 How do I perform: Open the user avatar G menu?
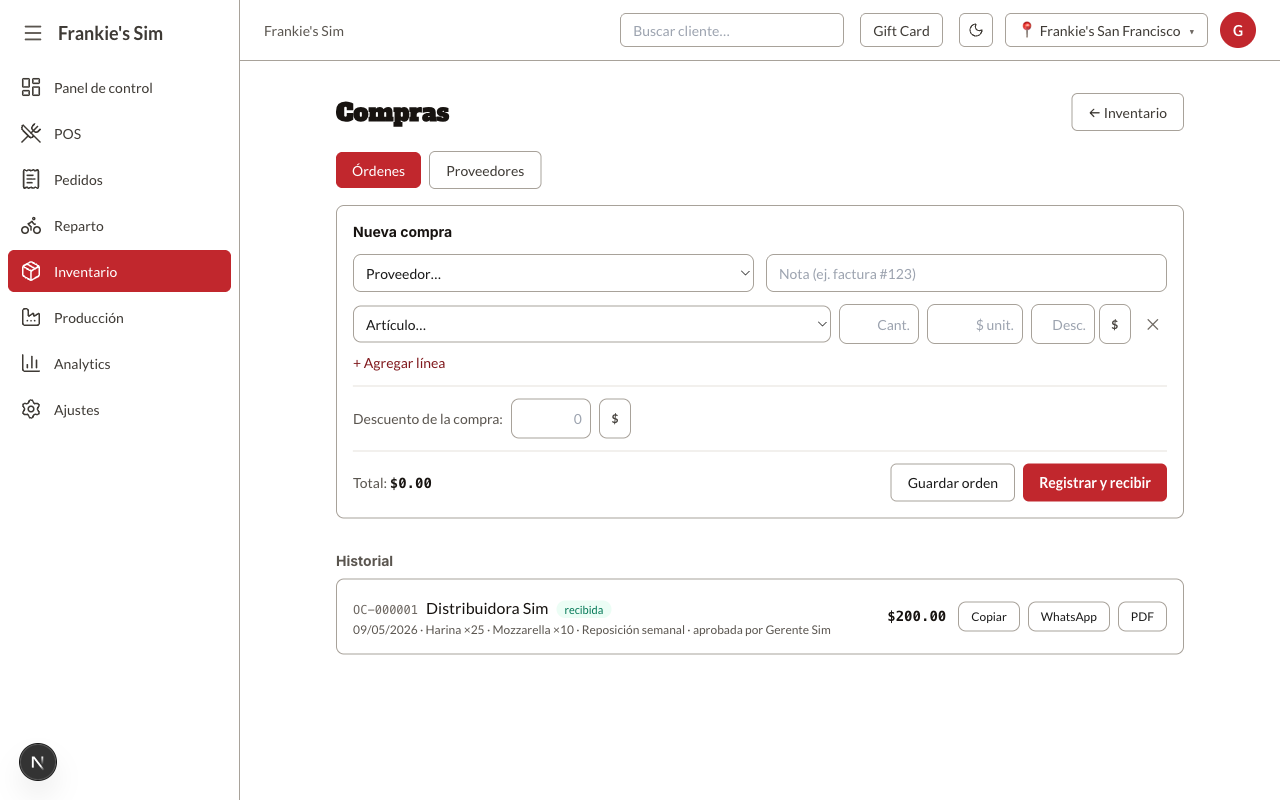[x=1238, y=30]
